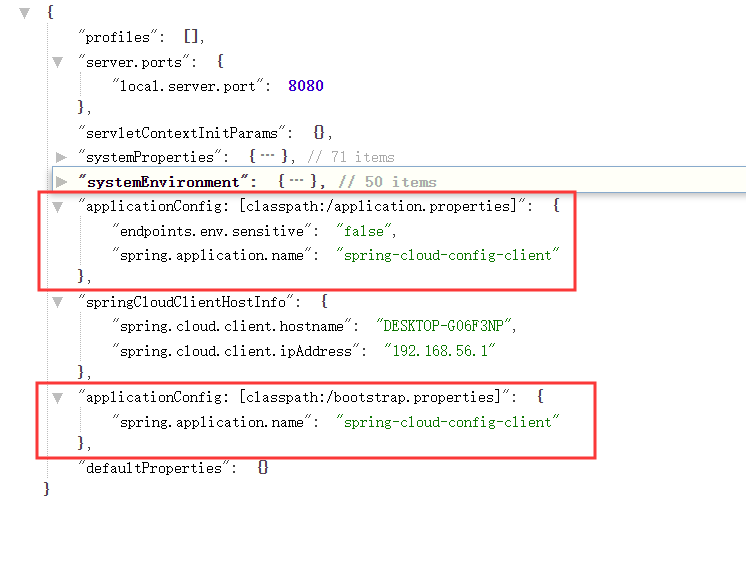
Task: Select the "endpoints.env.sensitive" key
Action: 212,231
